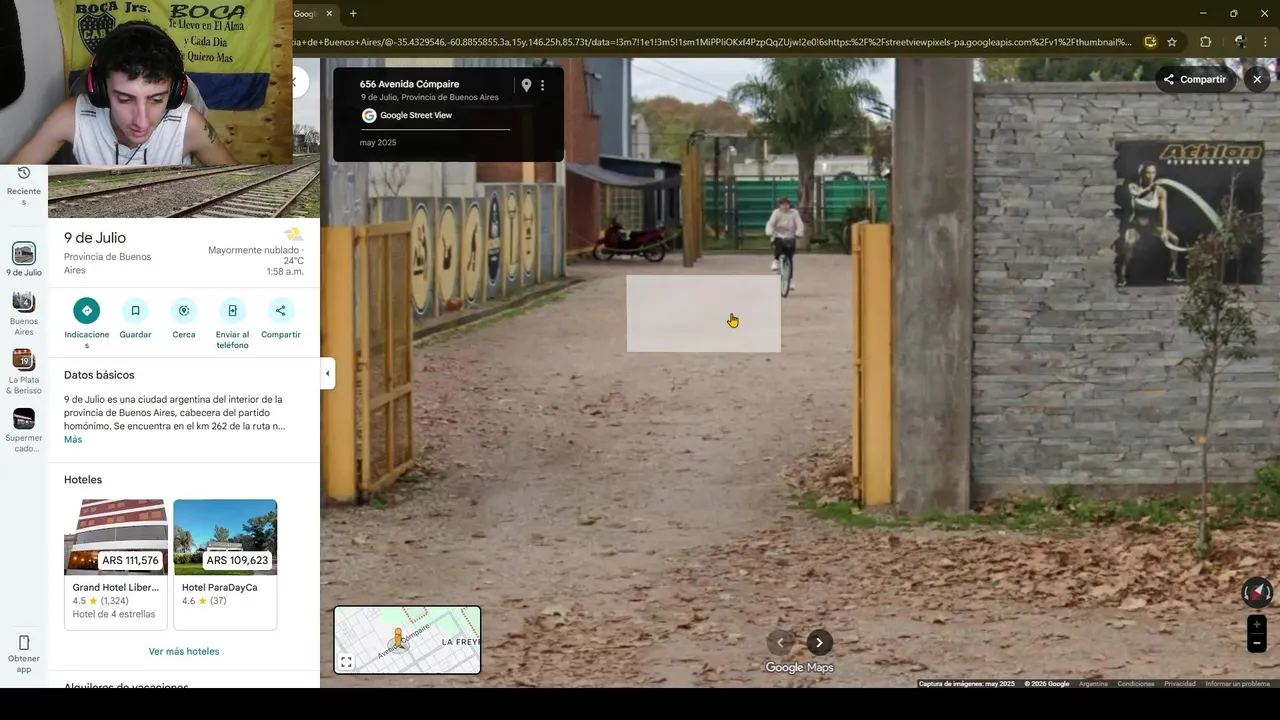Click Ver más hoteles link
The width and height of the screenshot is (1280, 720).
click(x=184, y=652)
